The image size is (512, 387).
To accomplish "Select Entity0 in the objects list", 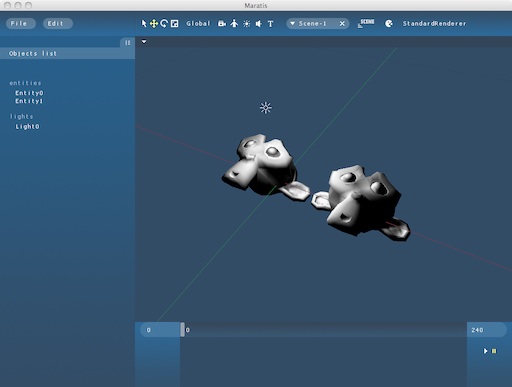I will [x=29, y=93].
